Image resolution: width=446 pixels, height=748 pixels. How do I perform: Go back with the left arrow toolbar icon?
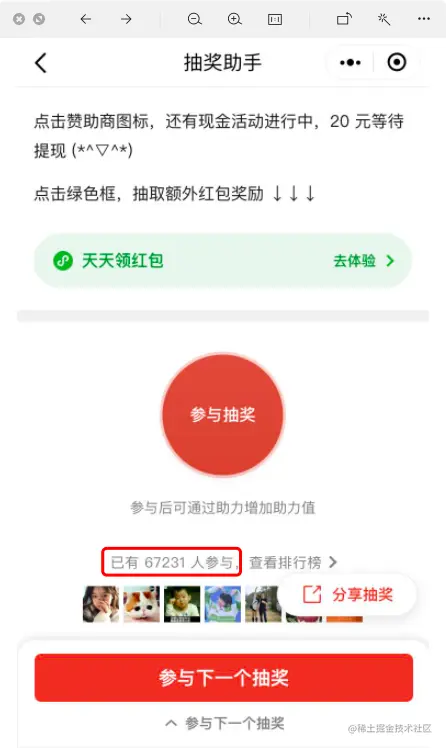coord(86,19)
